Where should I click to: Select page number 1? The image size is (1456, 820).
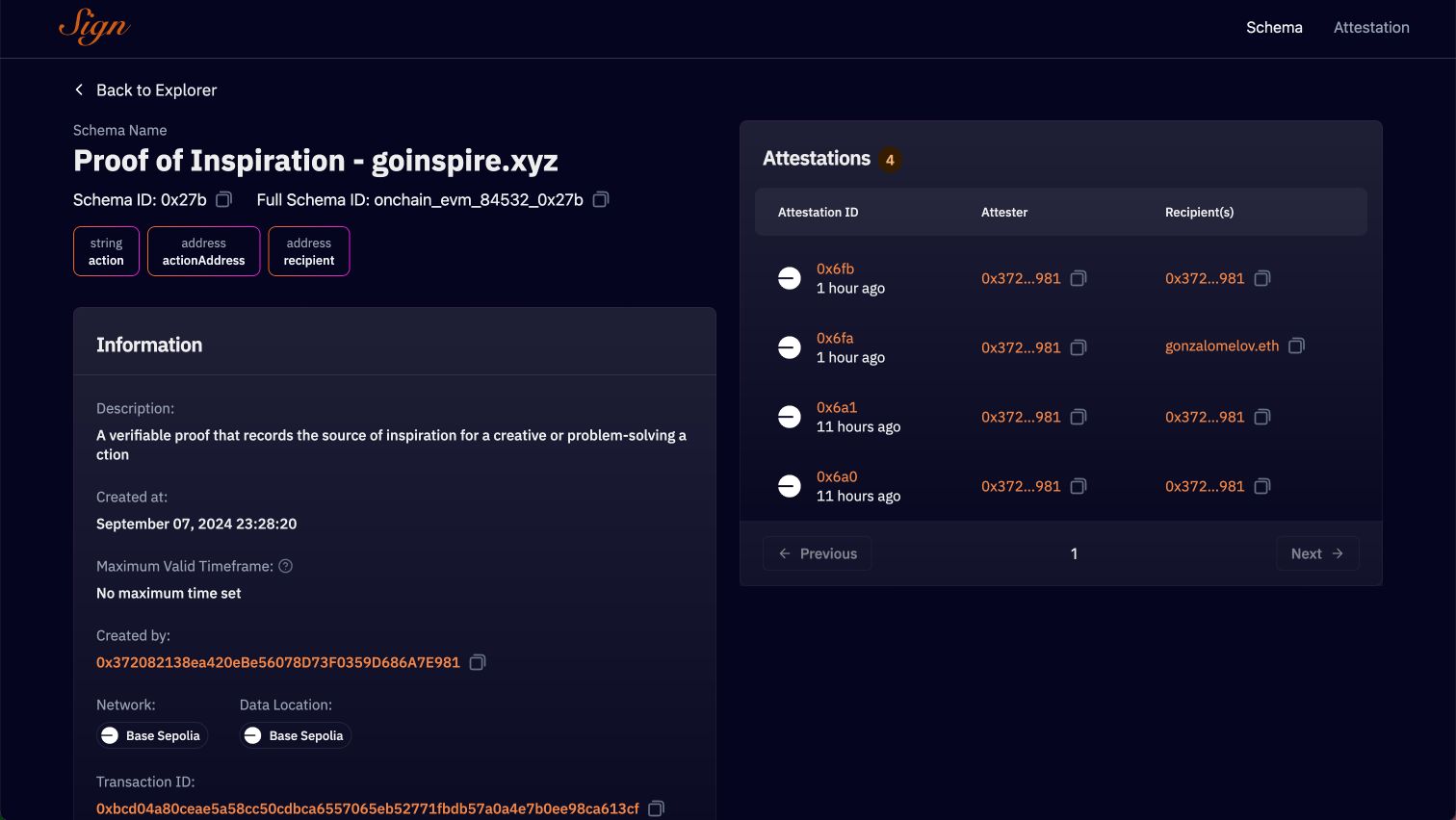point(1074,553)
